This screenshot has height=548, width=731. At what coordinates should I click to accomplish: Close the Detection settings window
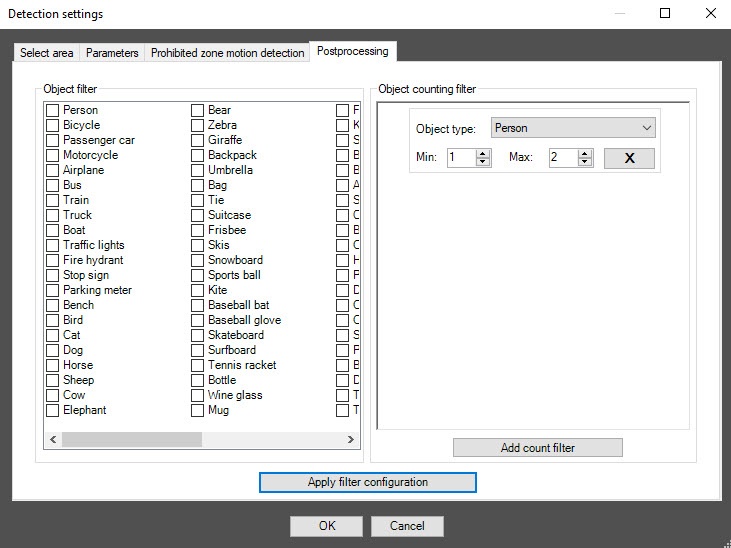(x=709, y=14)
